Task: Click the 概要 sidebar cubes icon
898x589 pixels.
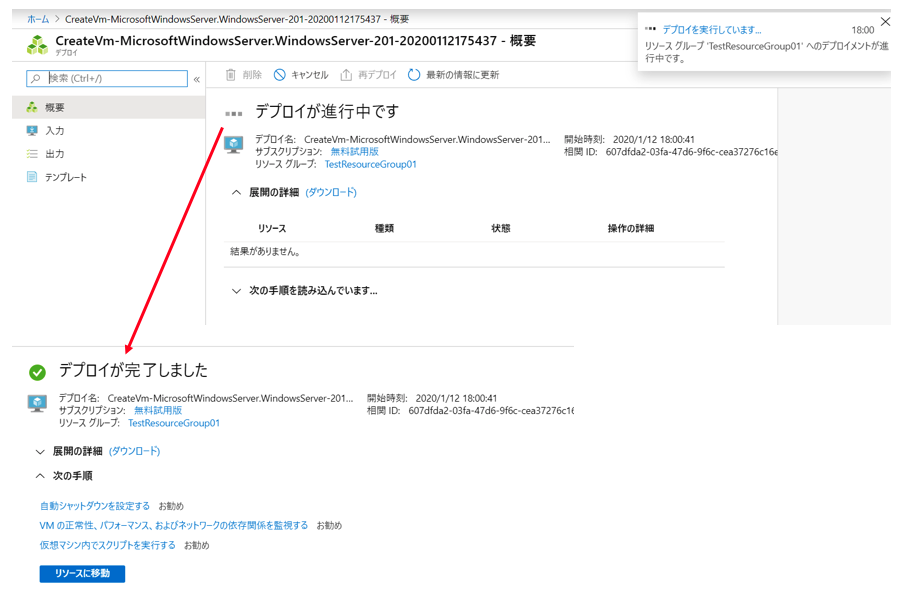Action: click(32, 107)
